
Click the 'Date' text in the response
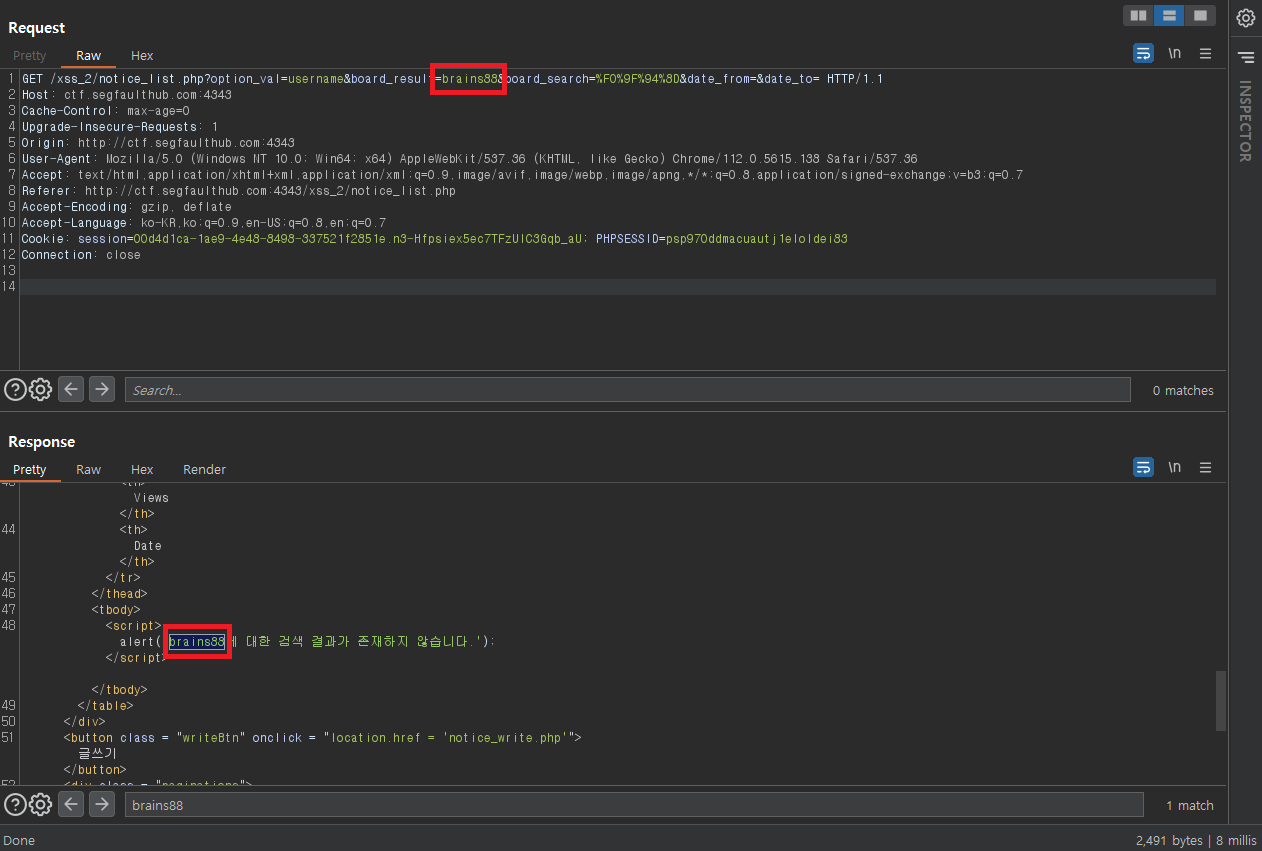tap(147, 546)
